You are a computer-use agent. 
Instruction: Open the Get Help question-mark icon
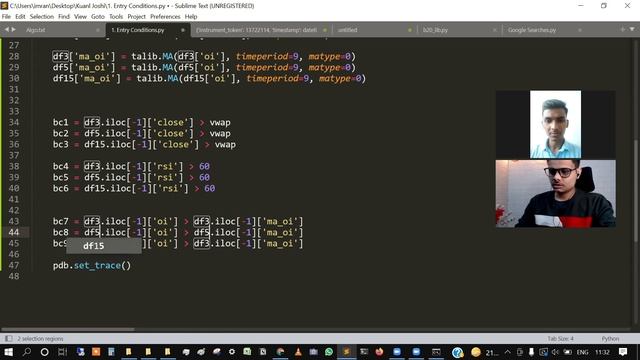458,352
